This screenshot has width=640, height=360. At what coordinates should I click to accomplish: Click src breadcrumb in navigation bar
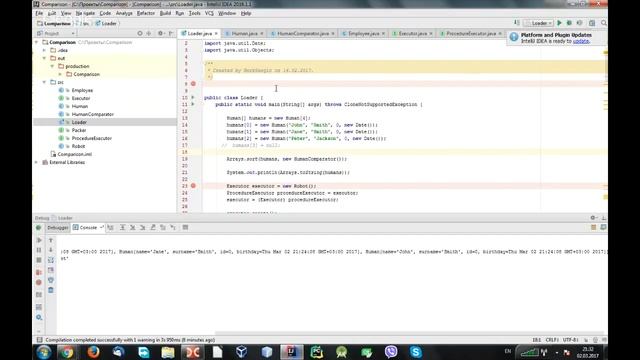84,24
